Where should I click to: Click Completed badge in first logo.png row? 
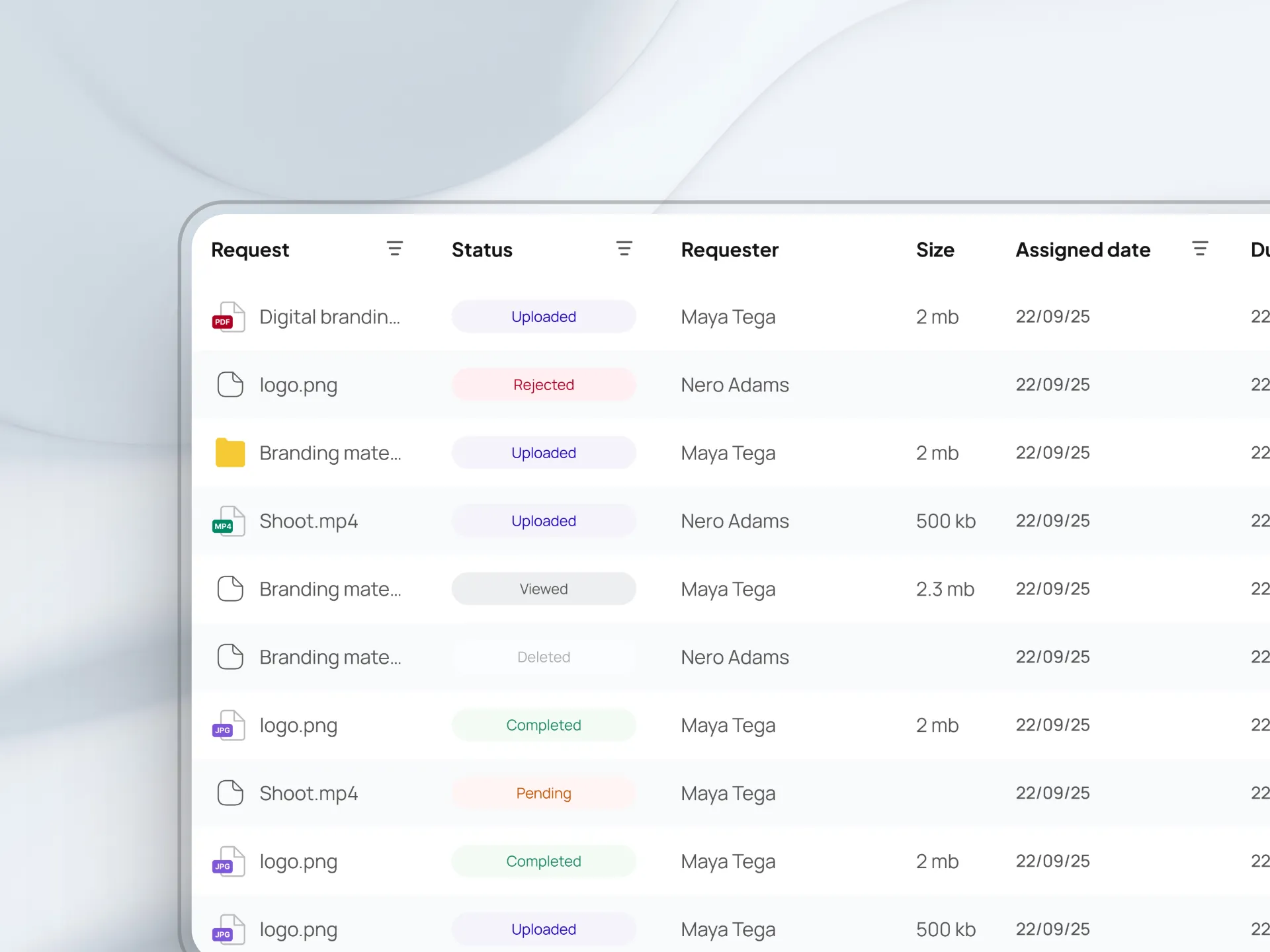coord(544,725)
